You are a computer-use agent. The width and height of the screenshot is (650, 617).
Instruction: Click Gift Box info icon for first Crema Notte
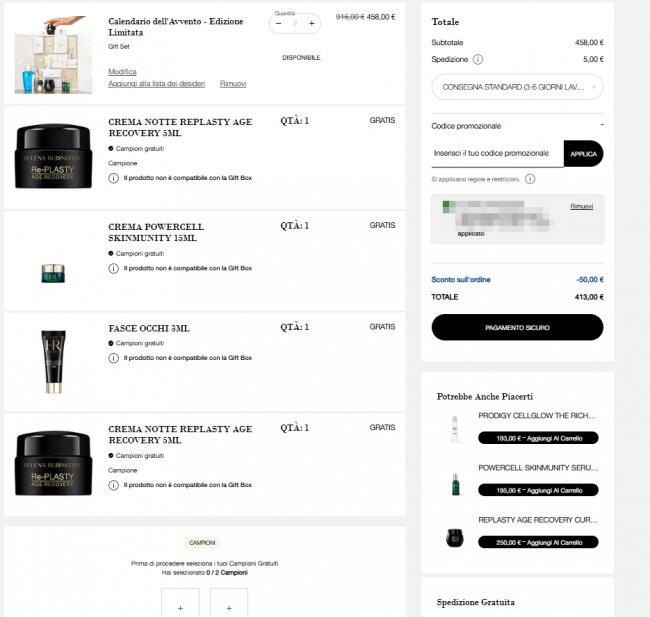(x=114, y=178)
